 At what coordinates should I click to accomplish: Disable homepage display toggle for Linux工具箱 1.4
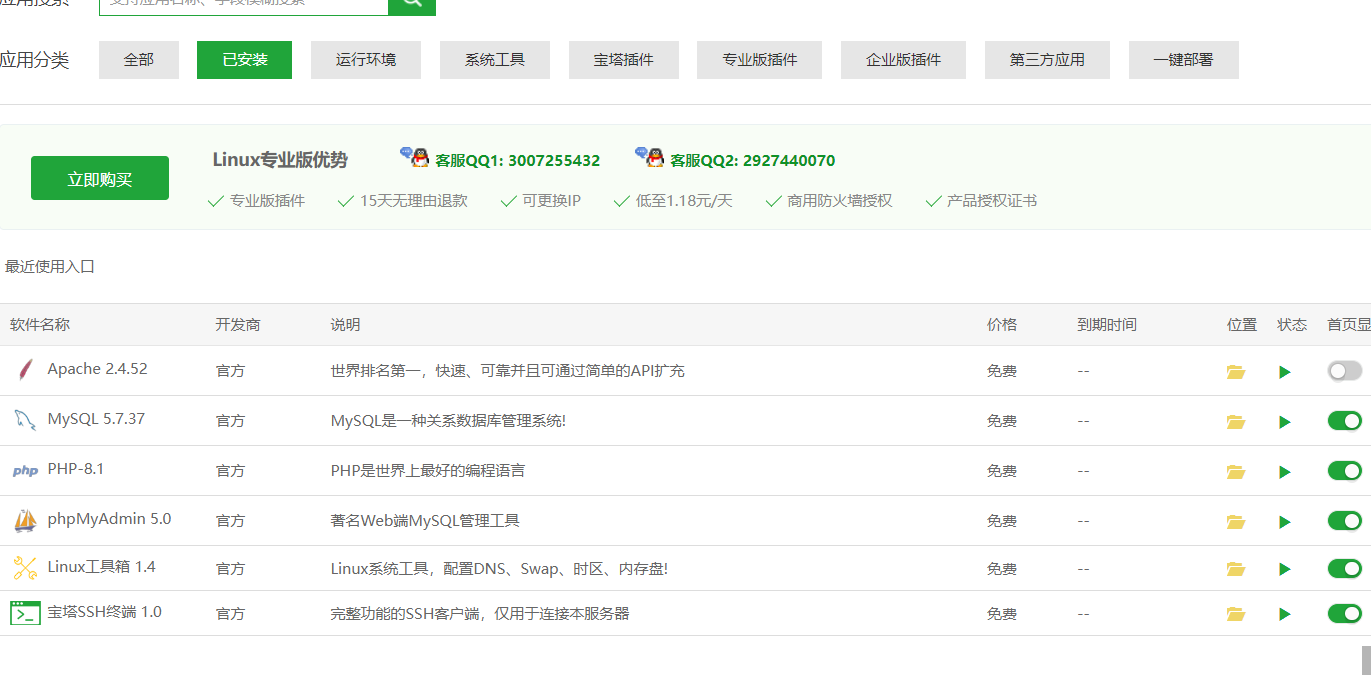(x=1344, y=568)
